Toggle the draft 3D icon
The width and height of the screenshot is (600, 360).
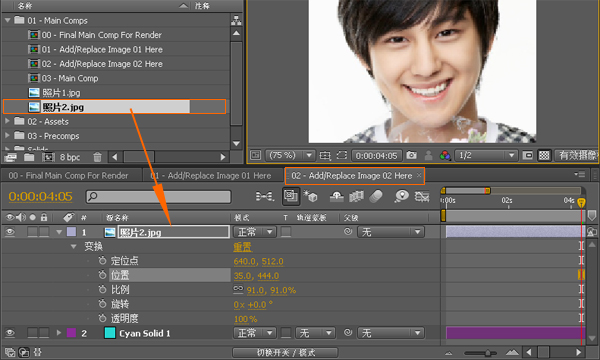[310, 196]
